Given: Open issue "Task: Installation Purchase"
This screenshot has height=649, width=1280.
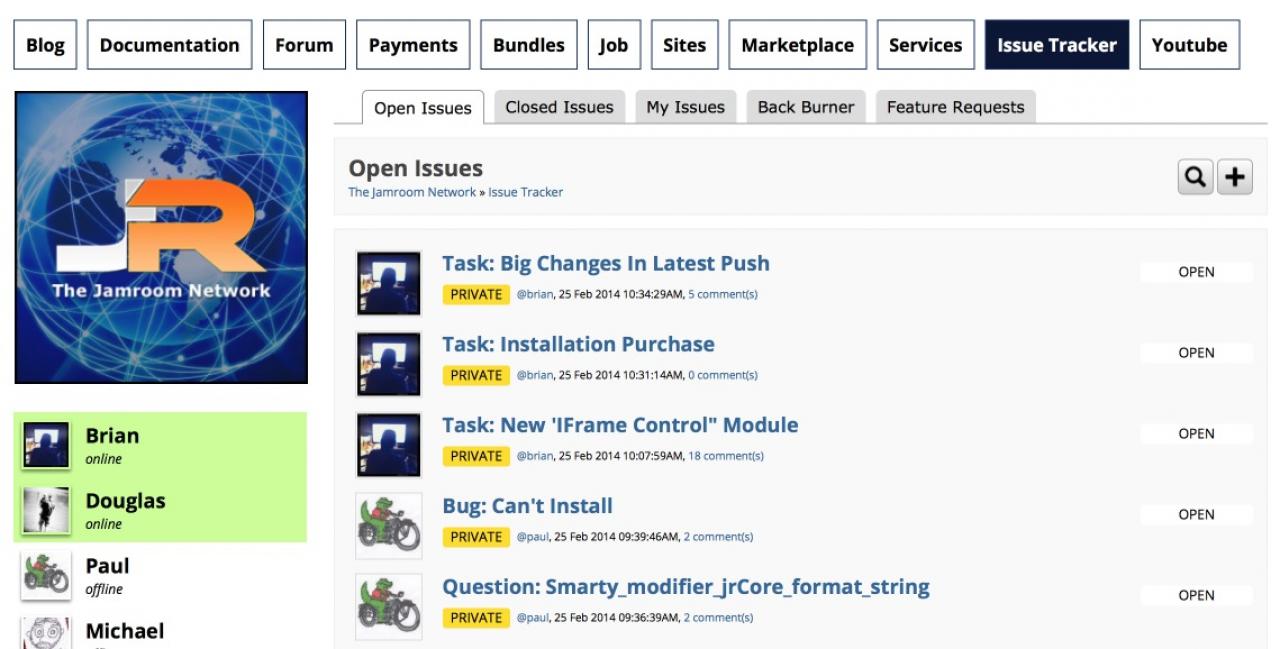Looking at the screenshot, I should click(x=578, y=344).
